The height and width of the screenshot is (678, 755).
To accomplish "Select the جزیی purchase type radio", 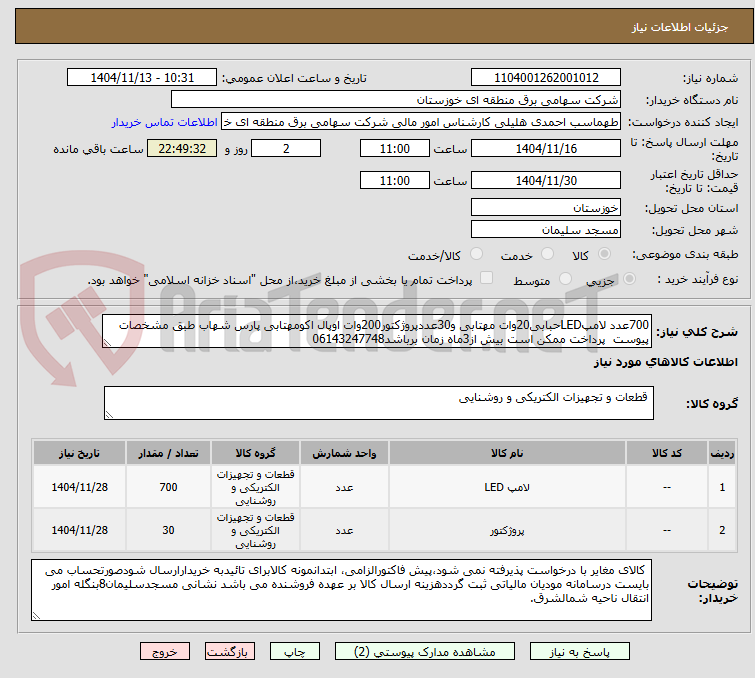I will pos(629,278).
